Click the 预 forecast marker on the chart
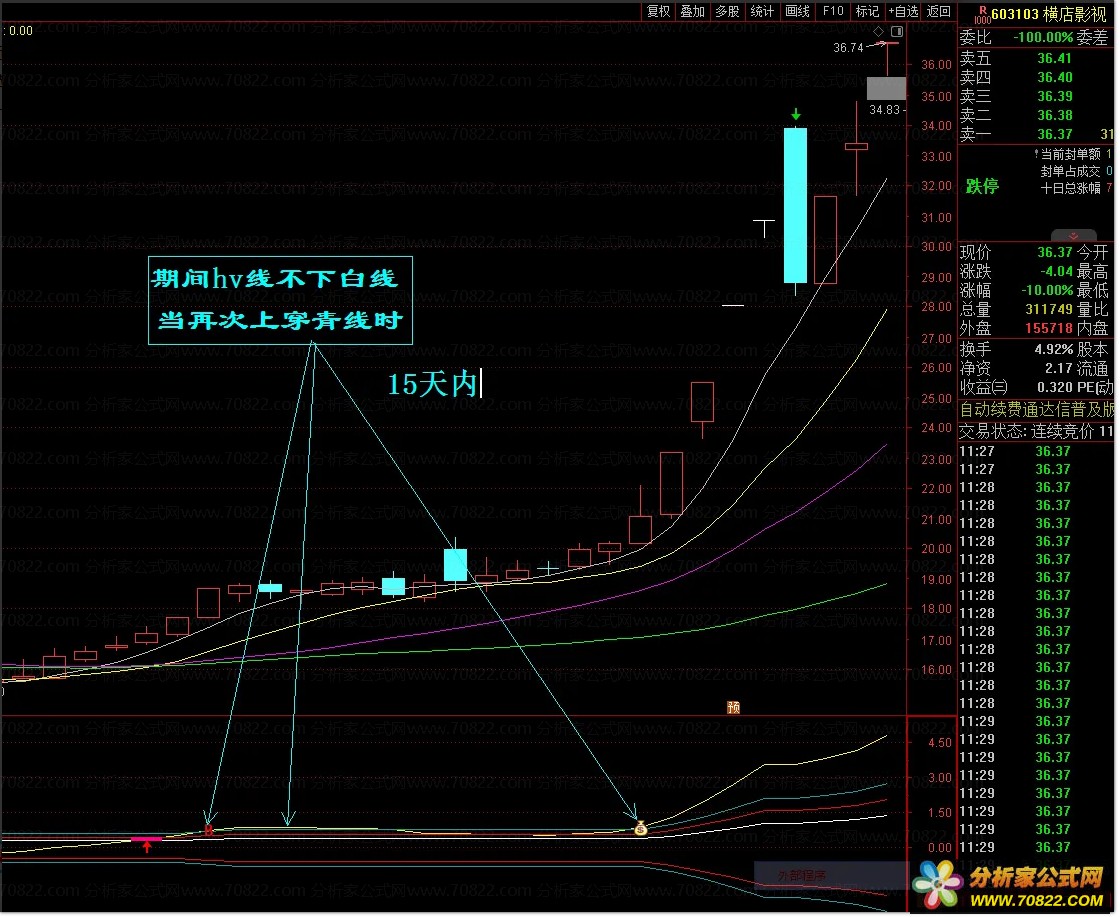This screenshot has height=917, width=1120. tap(734, 708)
